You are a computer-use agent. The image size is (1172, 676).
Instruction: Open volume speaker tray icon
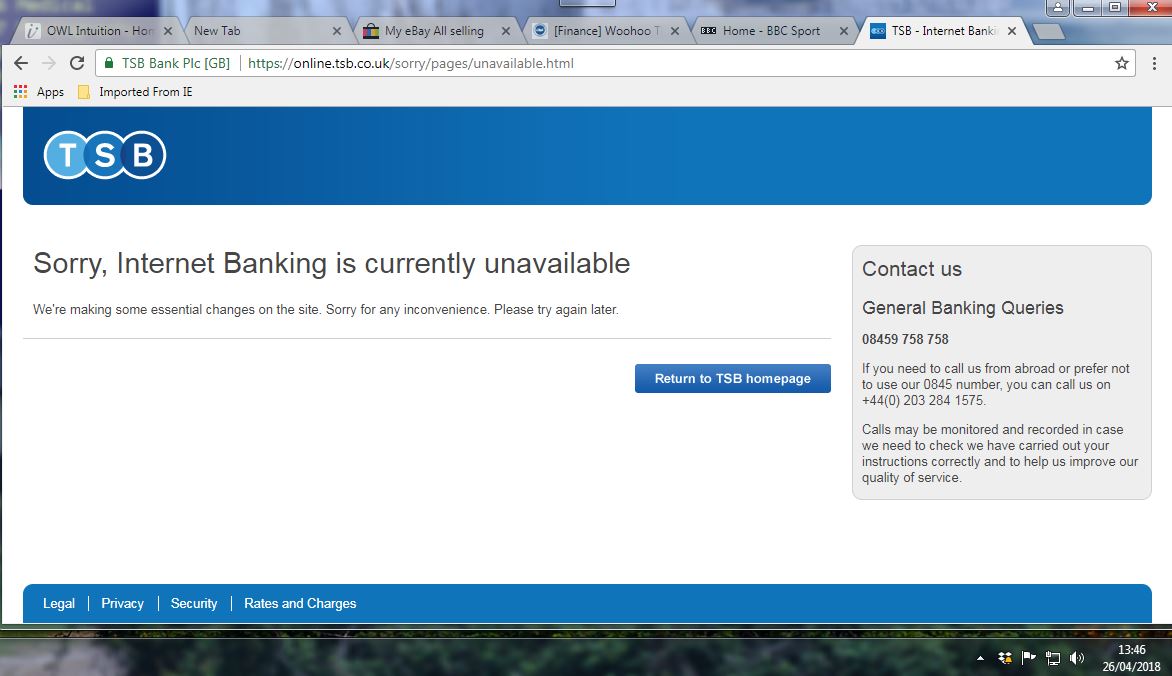[x=1076, y=658]
